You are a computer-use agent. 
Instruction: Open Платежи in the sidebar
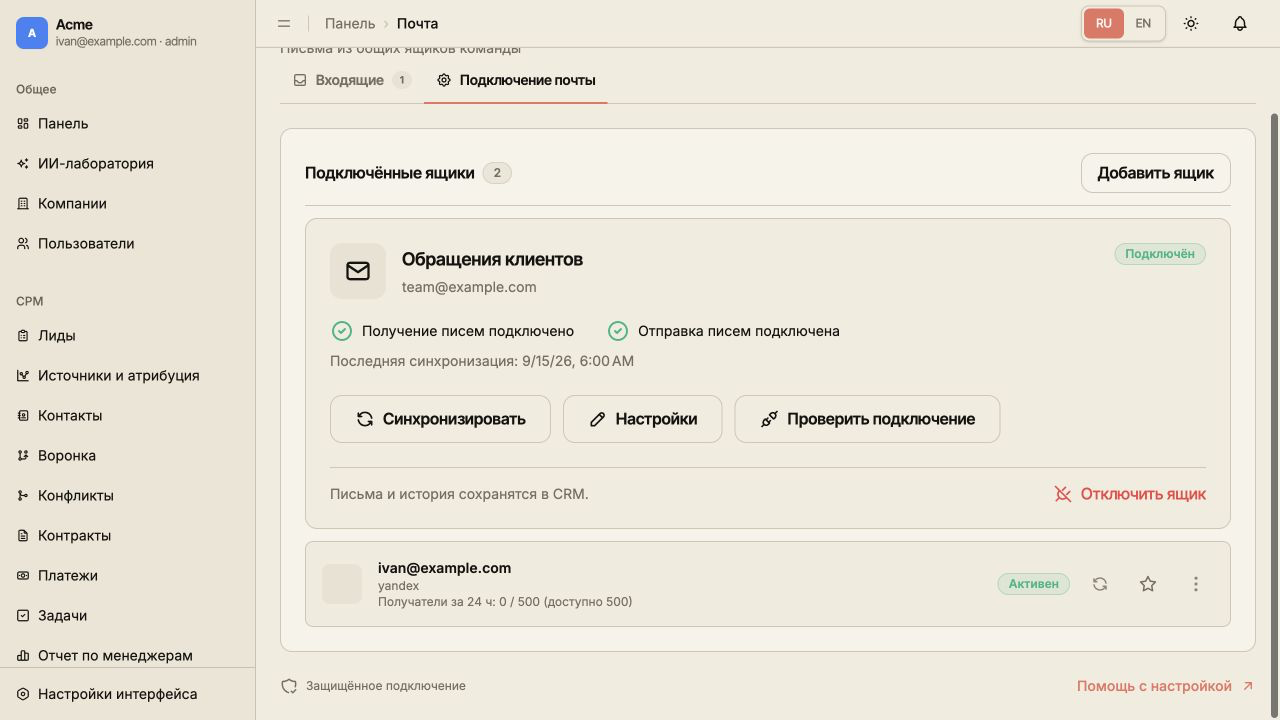pos(128,575)
